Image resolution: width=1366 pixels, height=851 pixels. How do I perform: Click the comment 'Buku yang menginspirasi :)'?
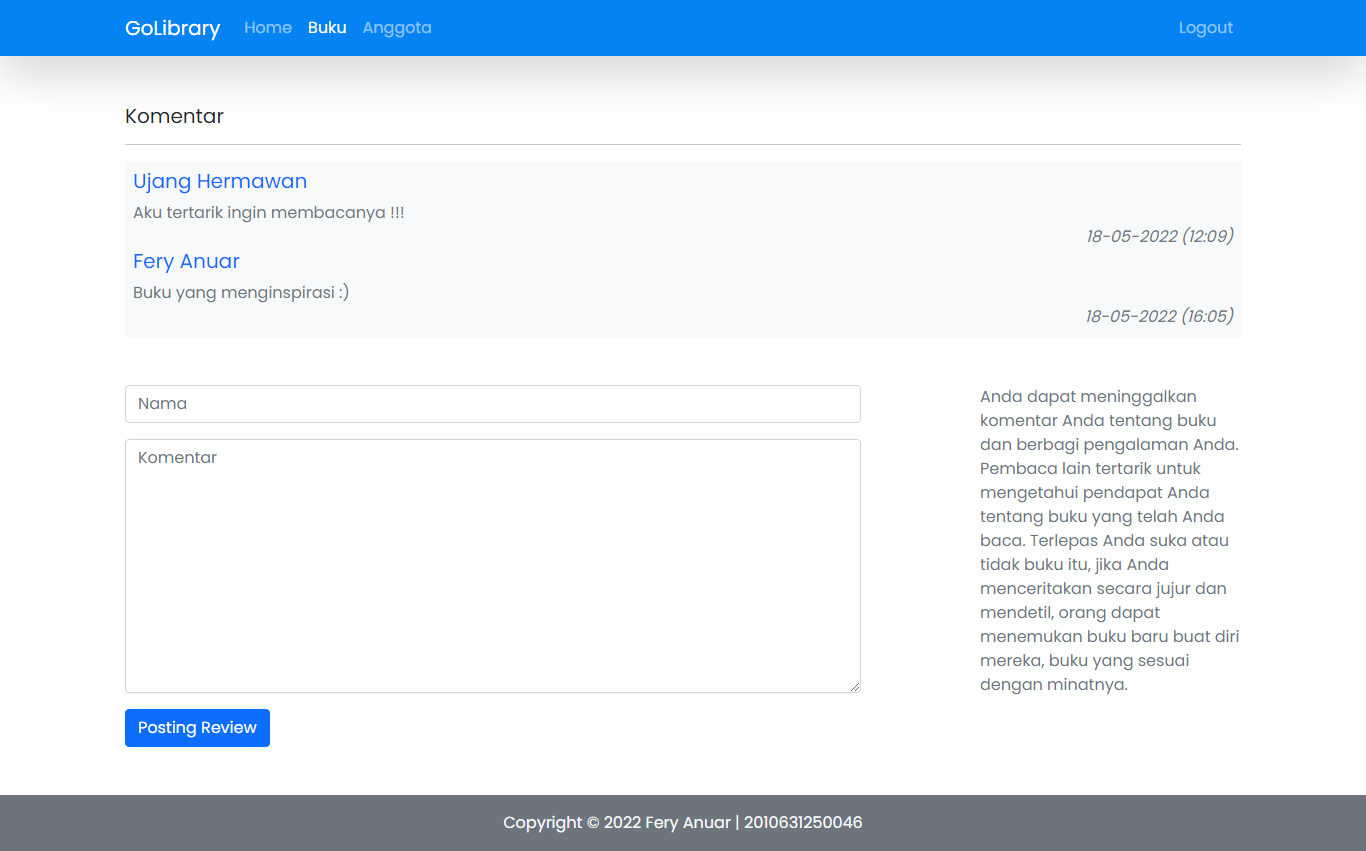[240, 292]
